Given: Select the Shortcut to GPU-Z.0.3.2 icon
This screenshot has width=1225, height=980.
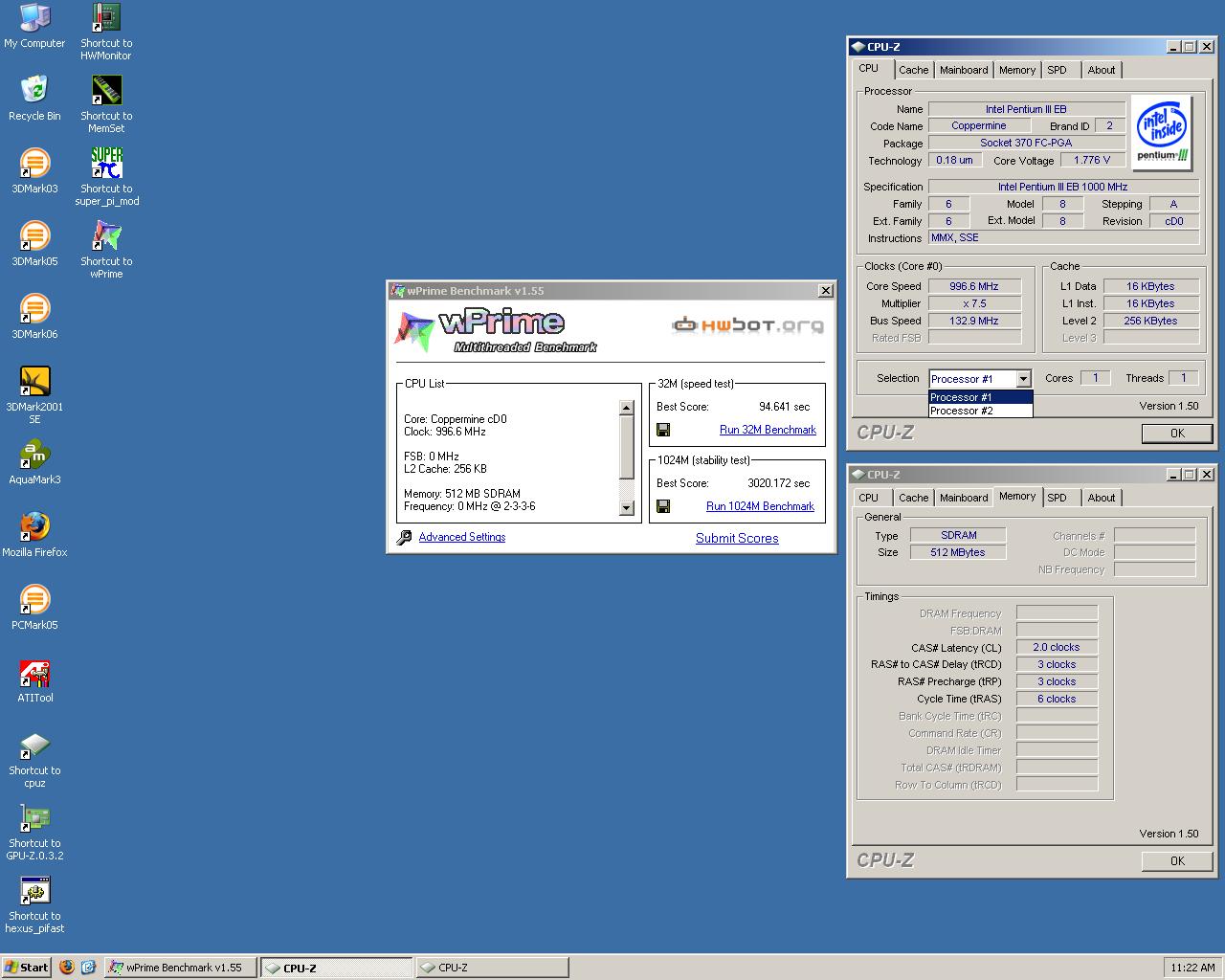Looking at the screenshot, I should point(34,832).
